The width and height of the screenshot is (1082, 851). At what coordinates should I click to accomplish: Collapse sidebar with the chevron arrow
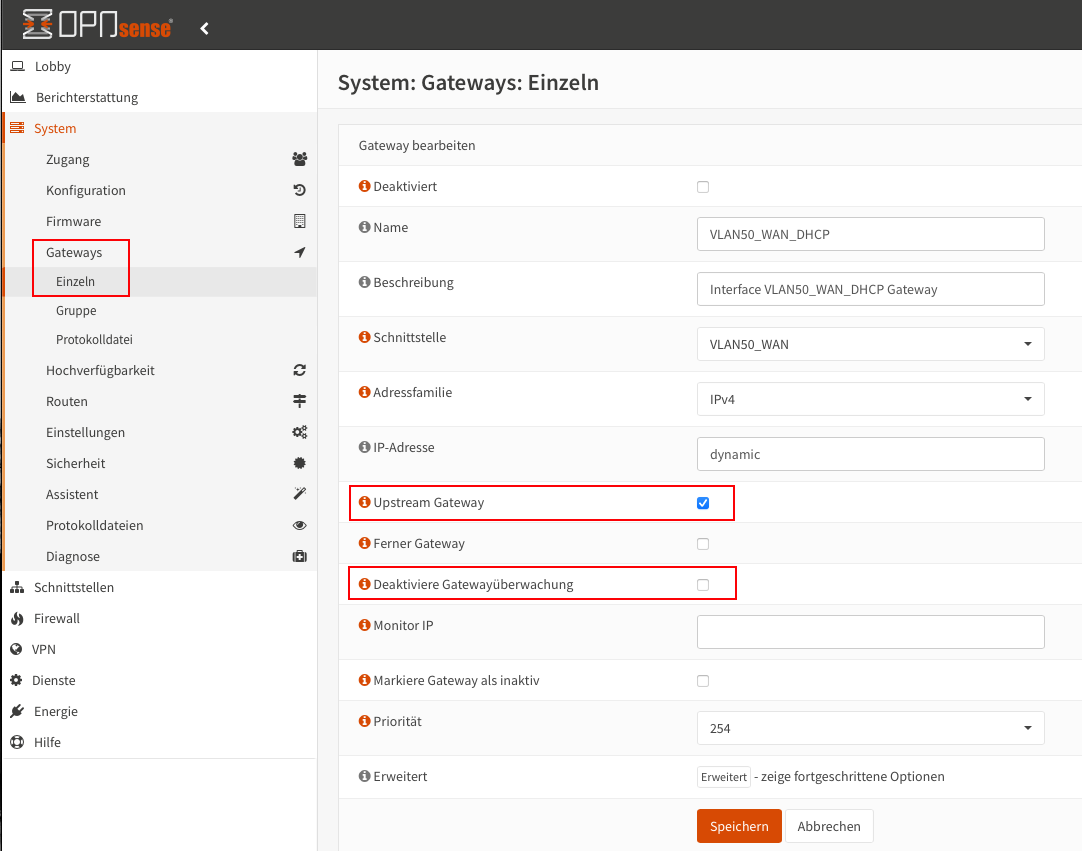click(x=204, y=28)
